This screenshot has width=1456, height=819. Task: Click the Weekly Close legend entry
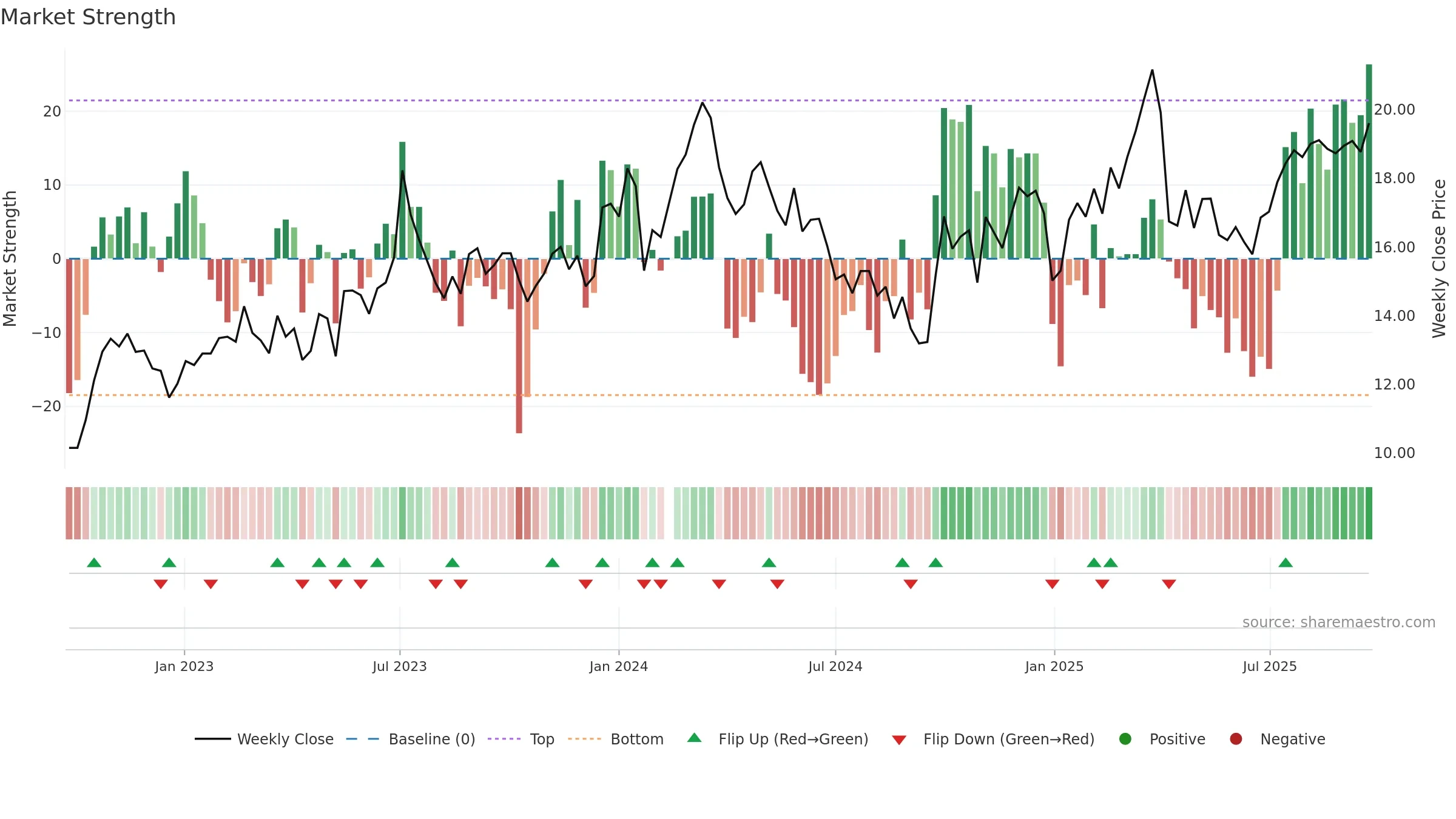264,739
